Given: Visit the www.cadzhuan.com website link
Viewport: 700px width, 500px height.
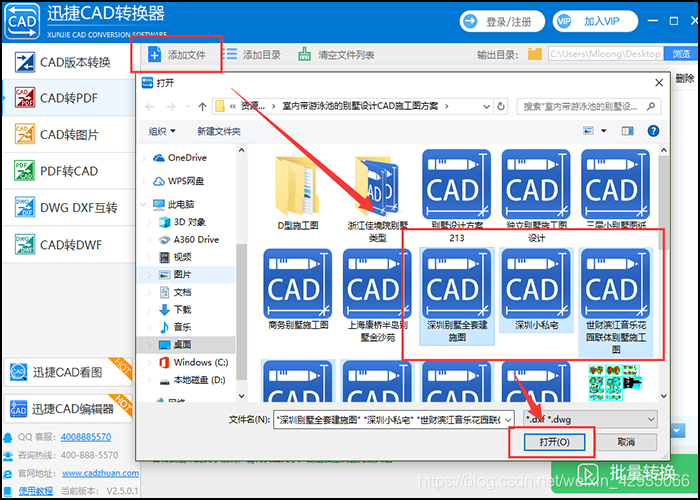Looking at the screenshot, I should tap(100, 473).
